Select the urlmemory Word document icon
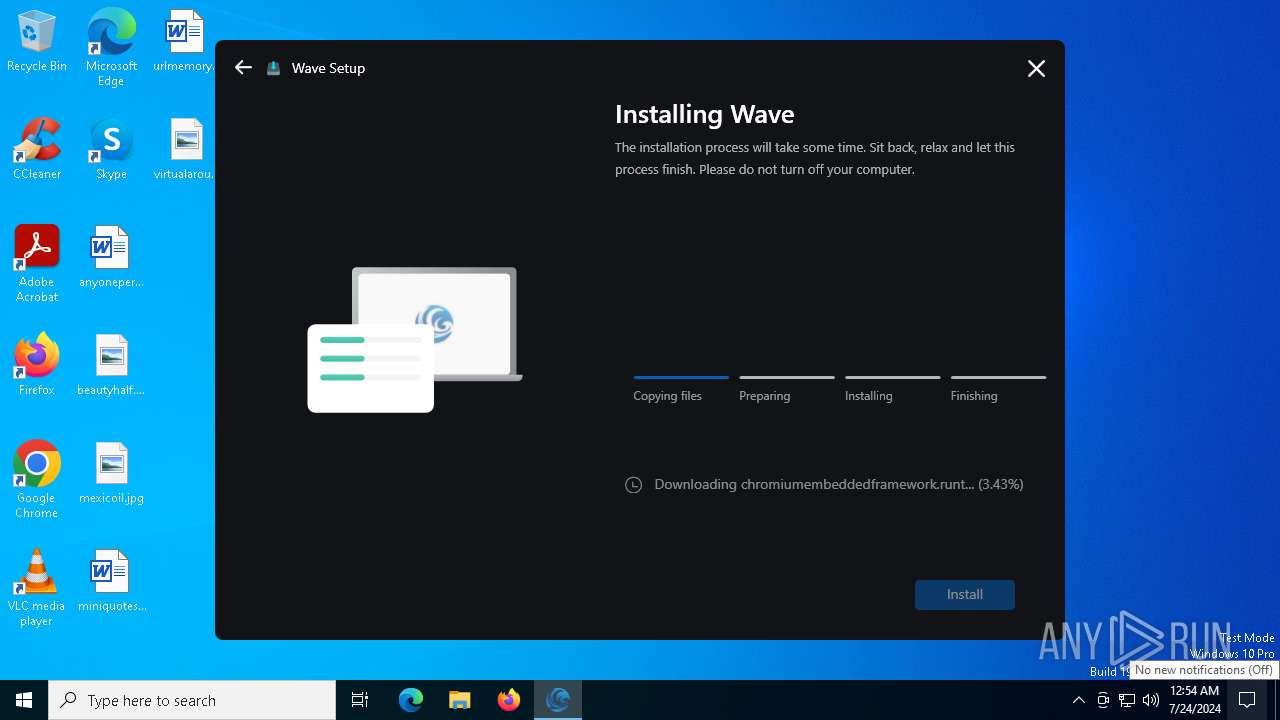 [x=184, y=42]
